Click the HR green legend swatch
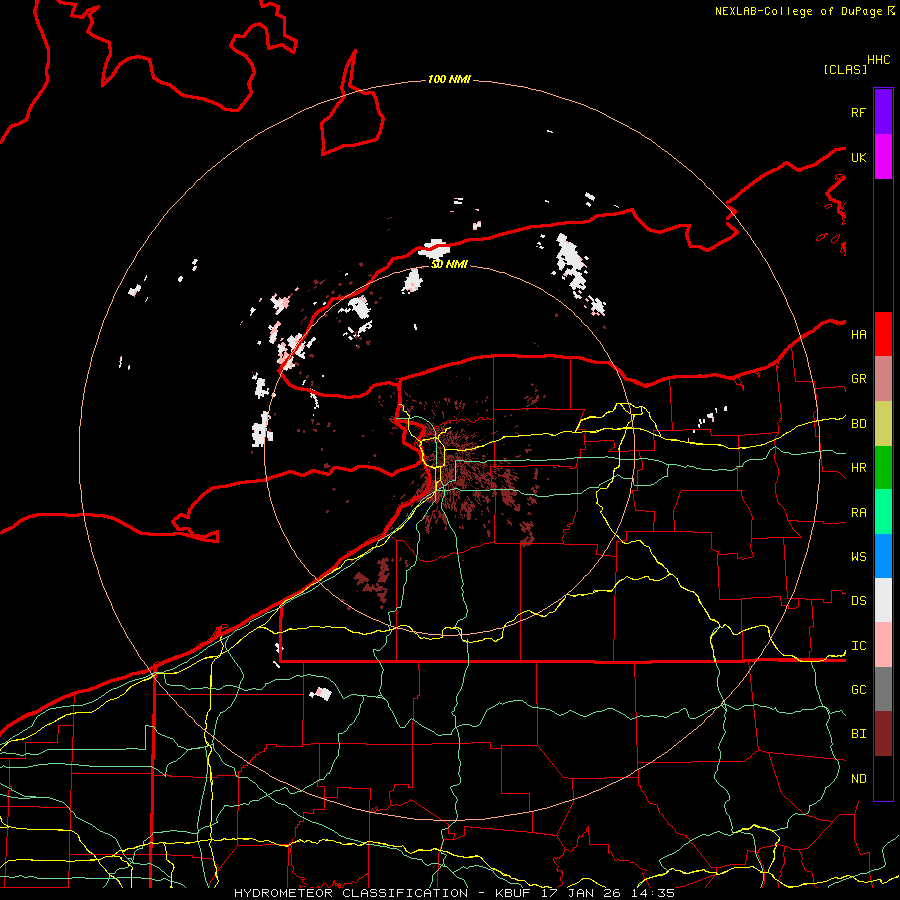The image size is (900, 900). pos(883,468)
